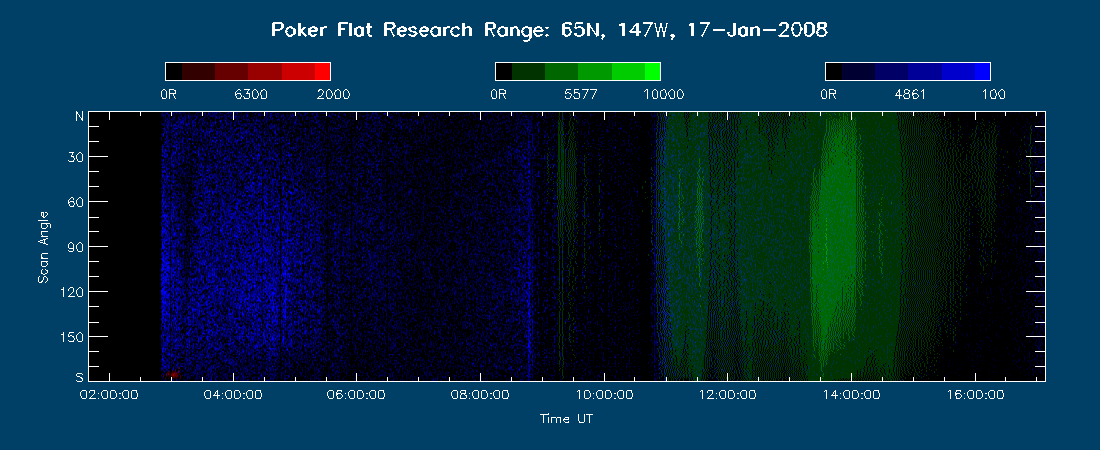Click the '10:00:00' time tick label
Image resolution: width=1100 pixels, height=450 pixels.
tap(605, 395)
